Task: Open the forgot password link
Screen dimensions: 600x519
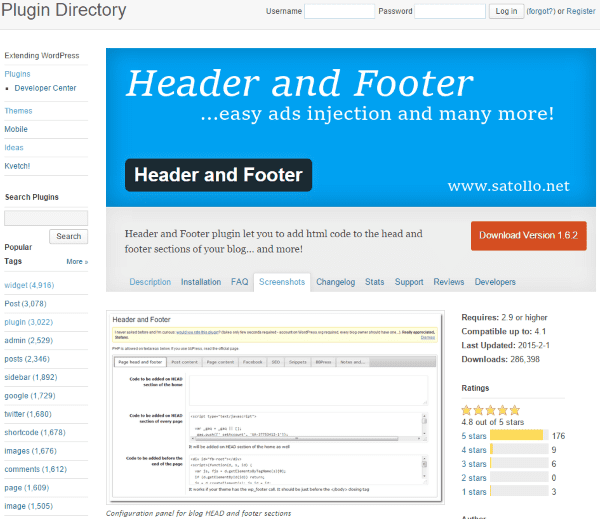Action: (x=541, y=11)
